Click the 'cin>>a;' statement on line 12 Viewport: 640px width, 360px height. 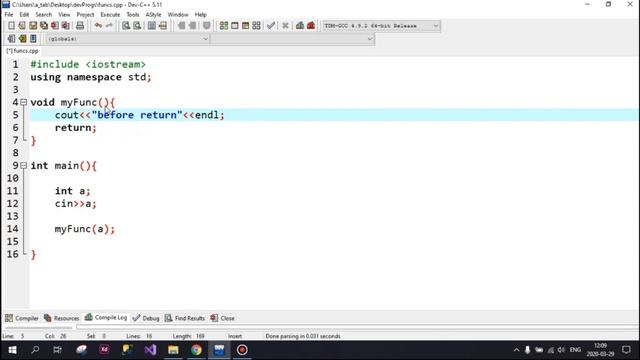tap(76, 204)
